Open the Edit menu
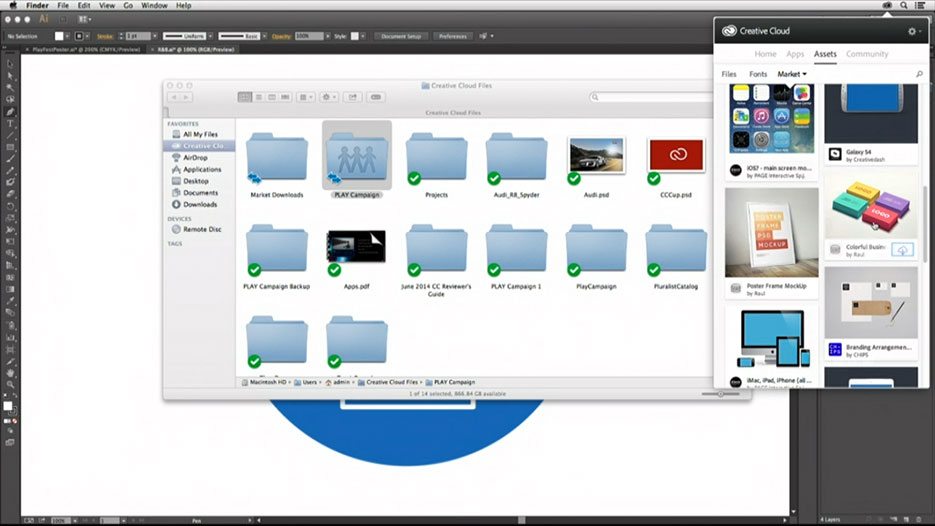This screenshot has width=935, height=526. [84, 5]
